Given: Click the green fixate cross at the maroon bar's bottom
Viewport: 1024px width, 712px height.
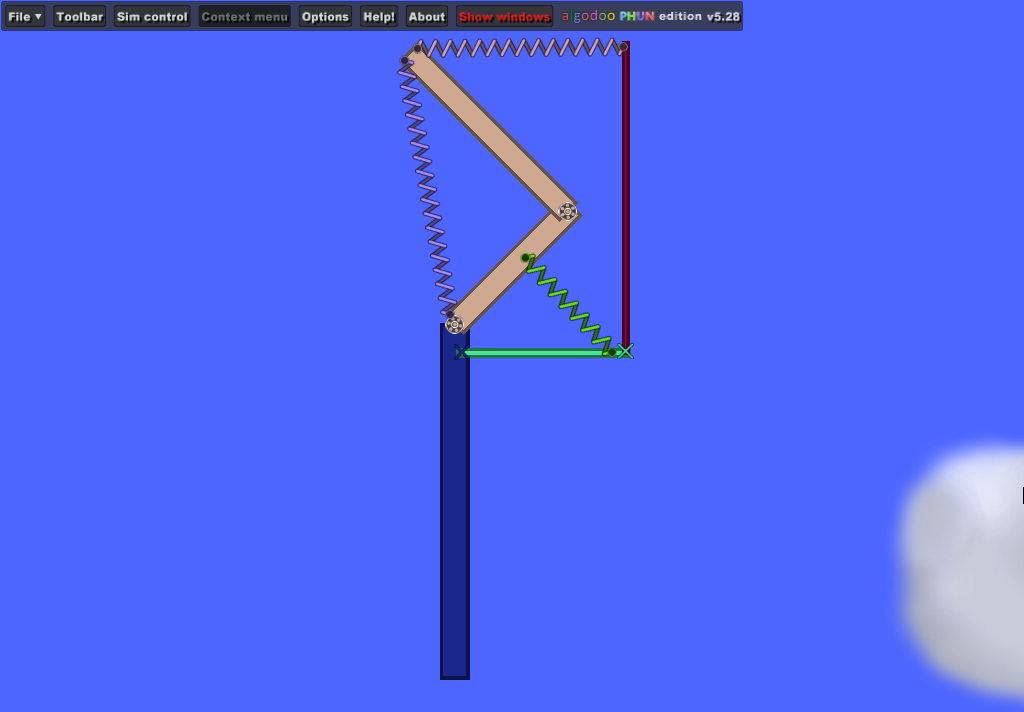Looking at the screenshot, I should click(625, 351).
